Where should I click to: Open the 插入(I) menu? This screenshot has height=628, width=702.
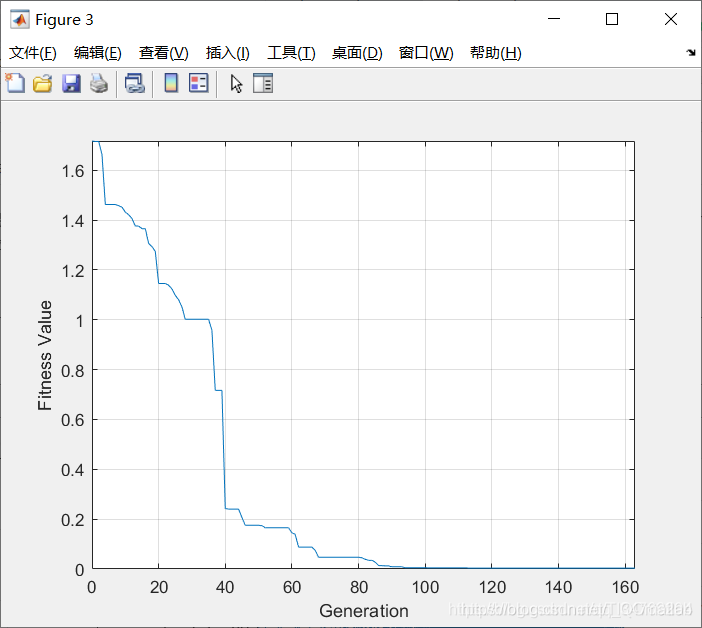coord(227,53)
